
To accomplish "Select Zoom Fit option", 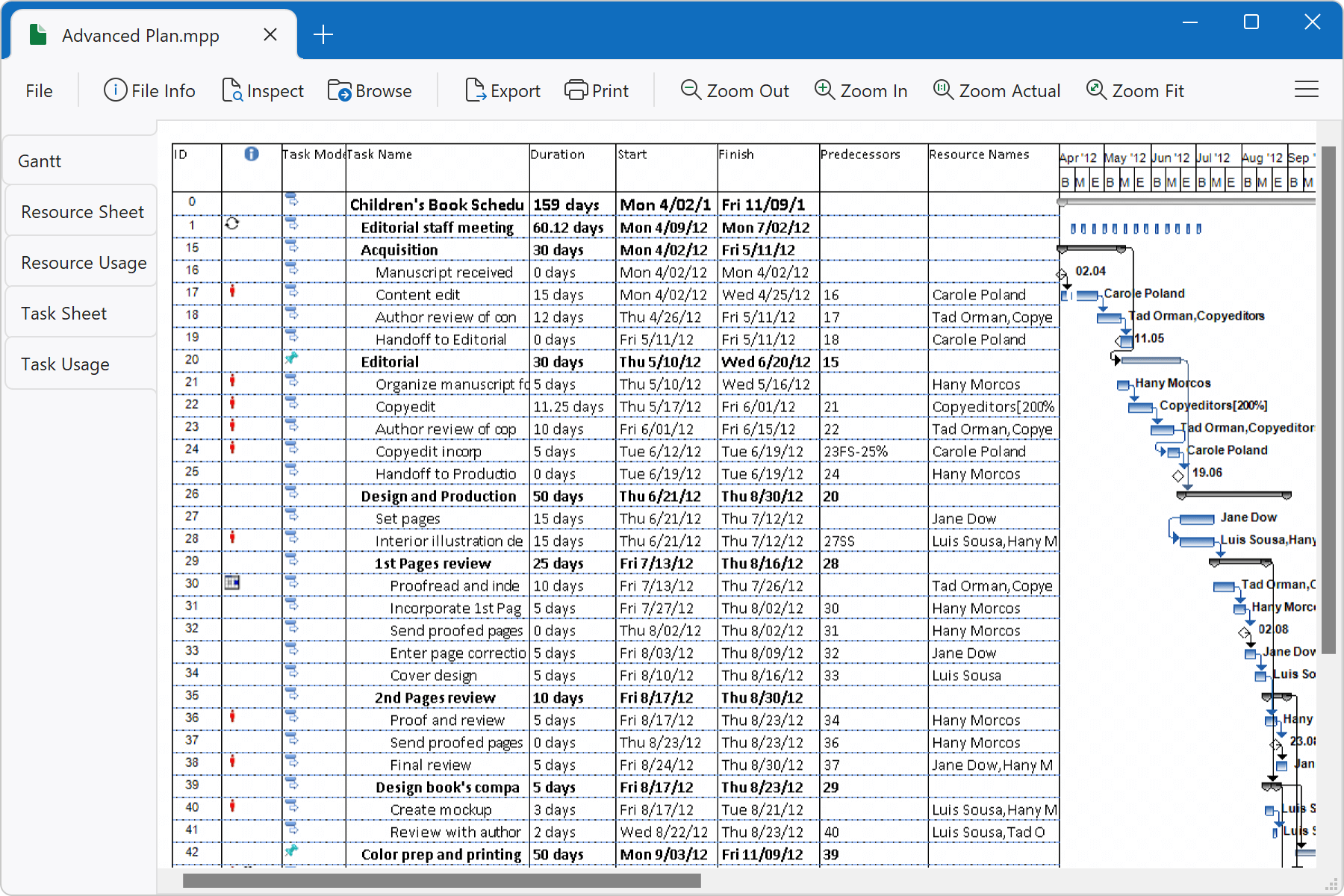I will [1135, 90].
